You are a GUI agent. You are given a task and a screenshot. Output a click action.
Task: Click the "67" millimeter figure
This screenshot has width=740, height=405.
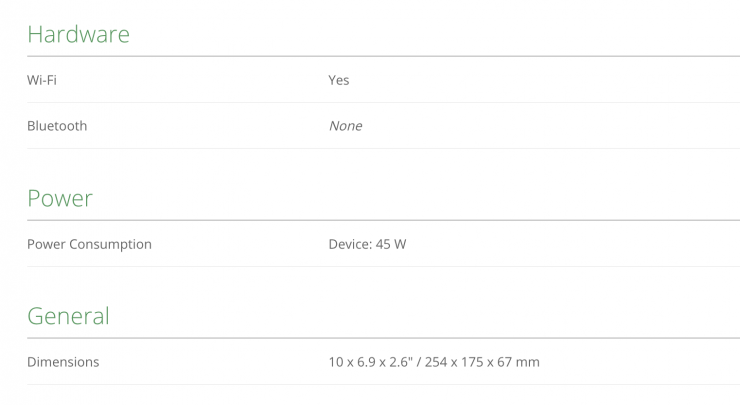click(508, 362)
